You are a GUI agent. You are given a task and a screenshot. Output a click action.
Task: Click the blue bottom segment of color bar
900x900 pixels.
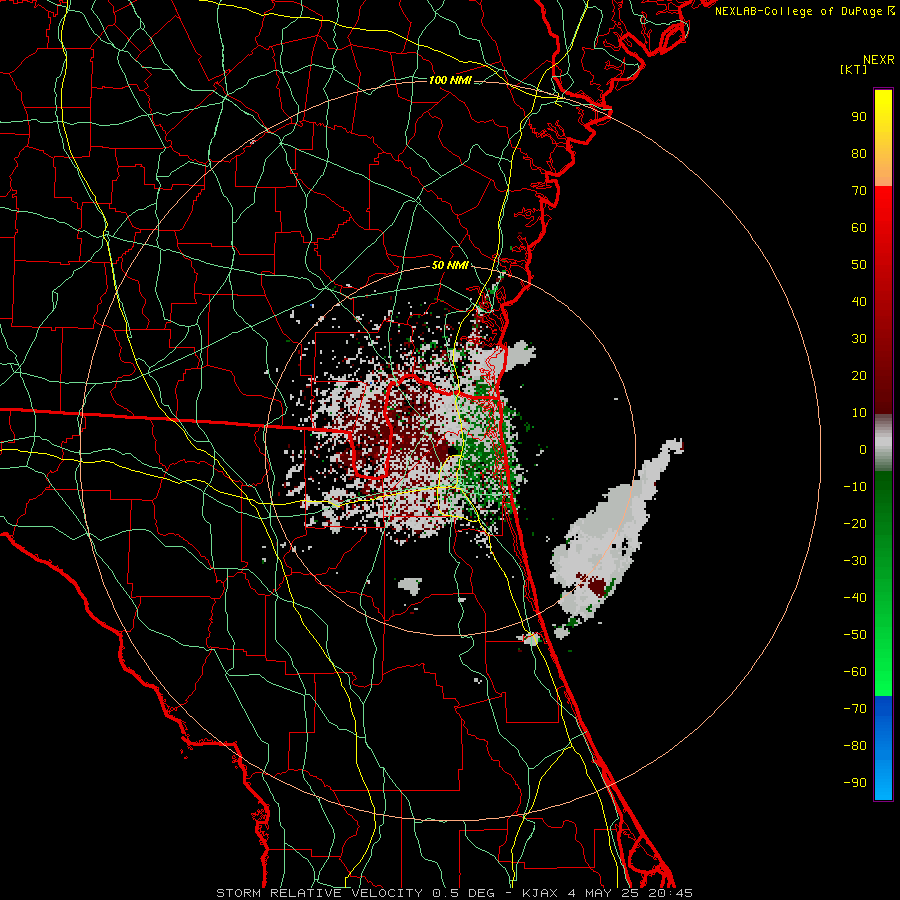883,748
